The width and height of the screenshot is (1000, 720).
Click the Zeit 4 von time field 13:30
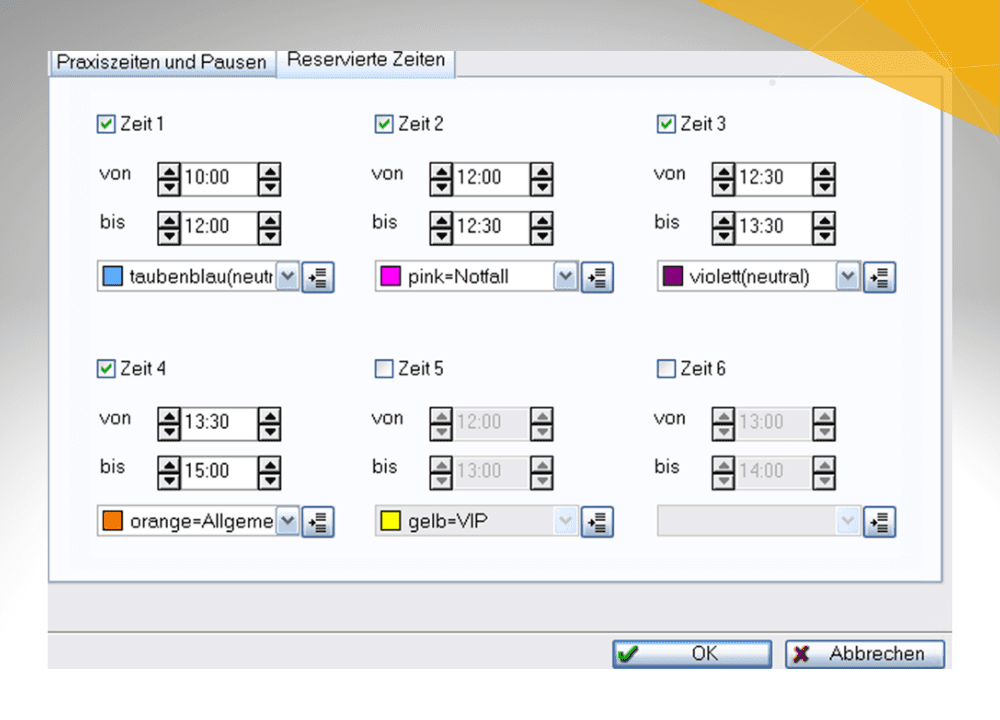coord(219,422)
